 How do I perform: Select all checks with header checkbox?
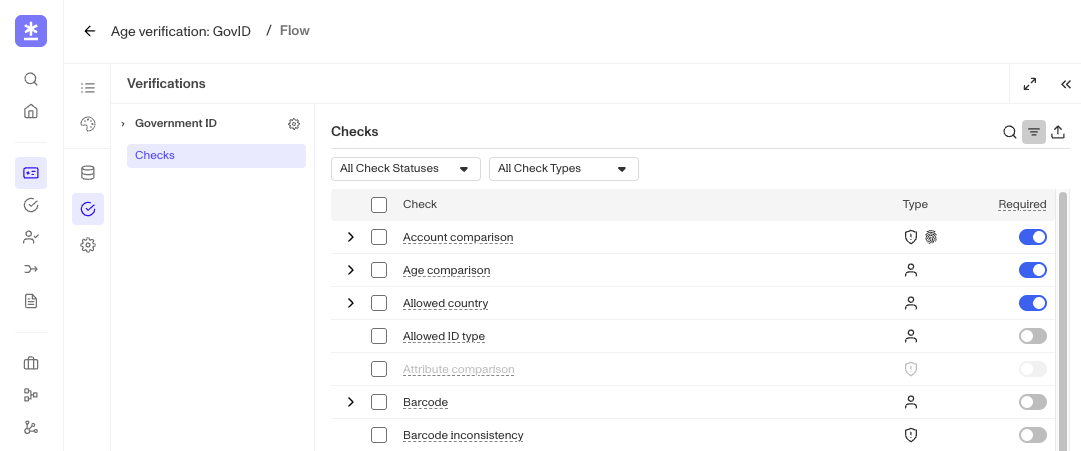(379, 205)
